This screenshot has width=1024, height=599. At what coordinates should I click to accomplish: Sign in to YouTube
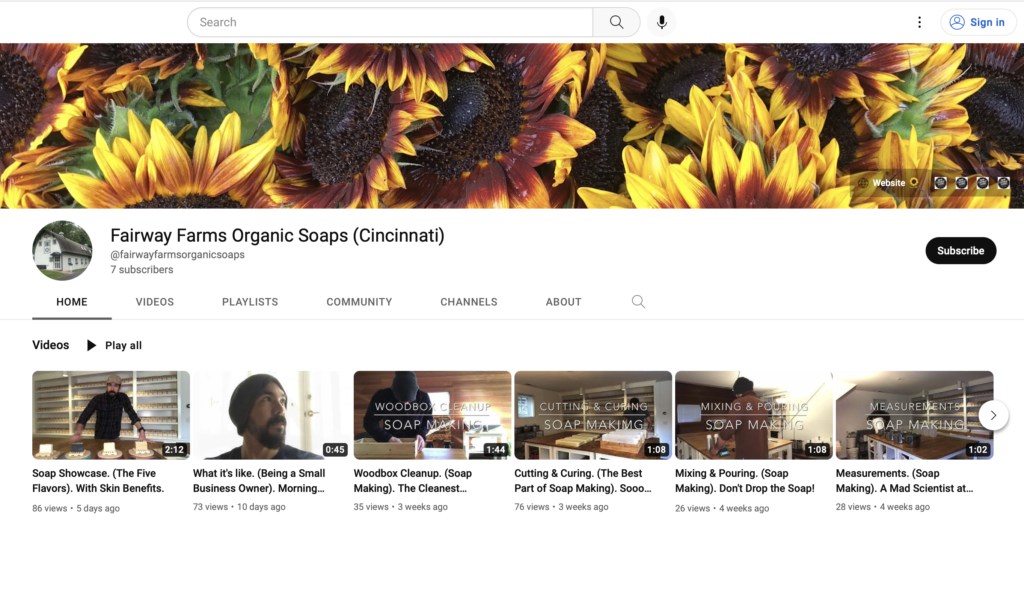978,22
